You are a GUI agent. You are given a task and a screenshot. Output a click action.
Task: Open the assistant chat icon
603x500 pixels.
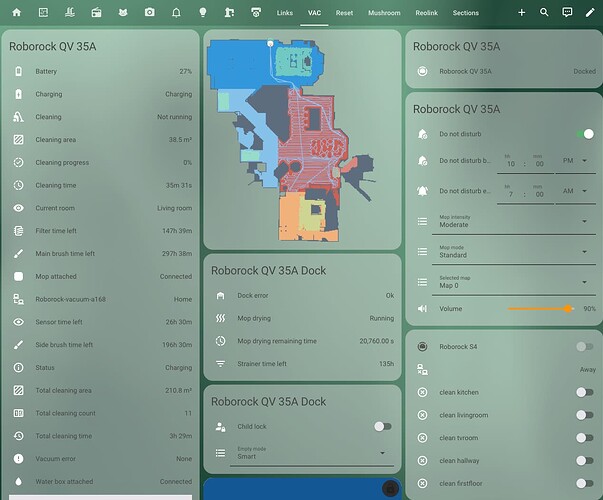pyautogui.click(x=567, y=12)
